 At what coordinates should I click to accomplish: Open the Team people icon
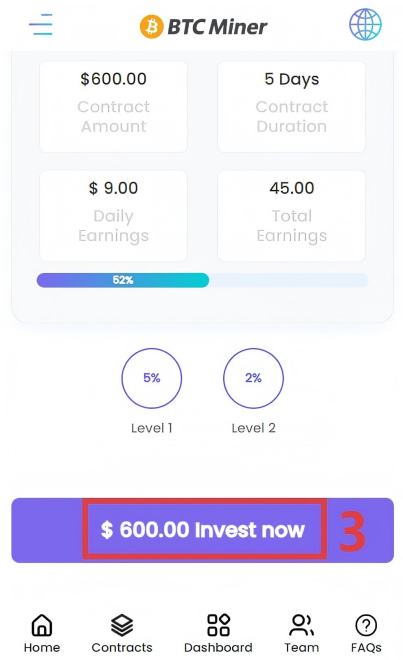tap(302, 625)
